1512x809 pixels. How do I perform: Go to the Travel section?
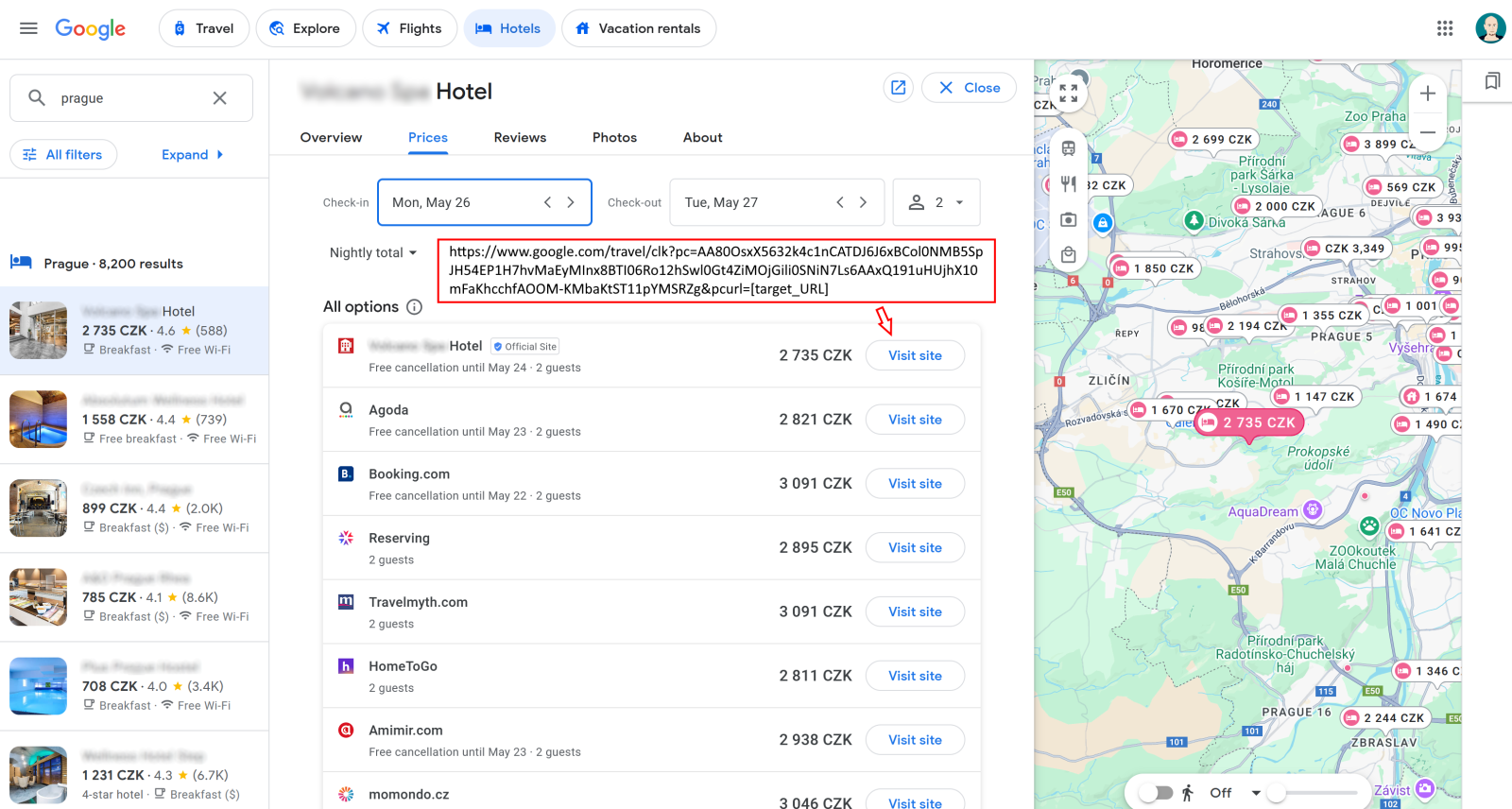[204, 28]
